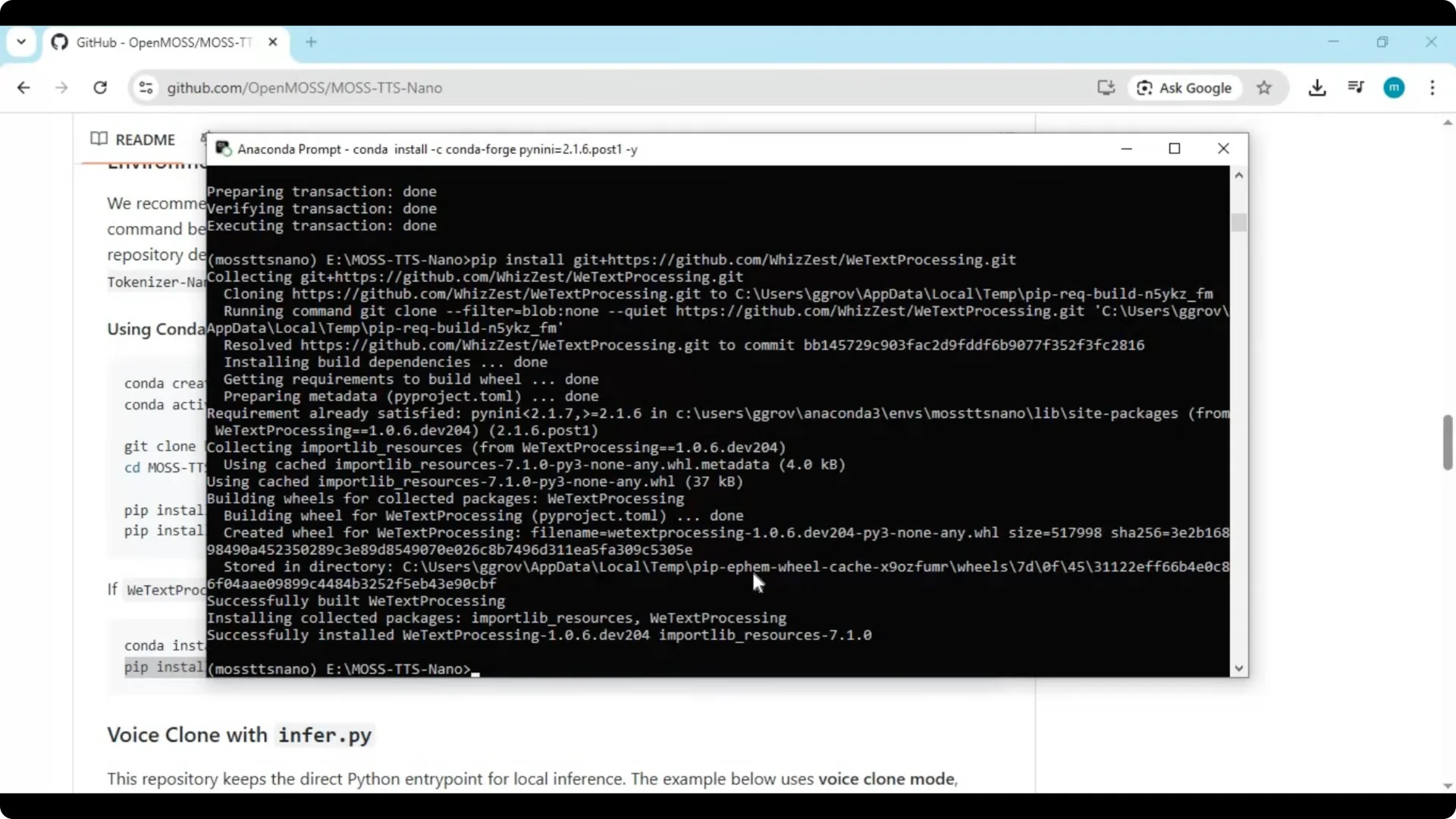Bookmark this page with star icon

(1263, 88)
